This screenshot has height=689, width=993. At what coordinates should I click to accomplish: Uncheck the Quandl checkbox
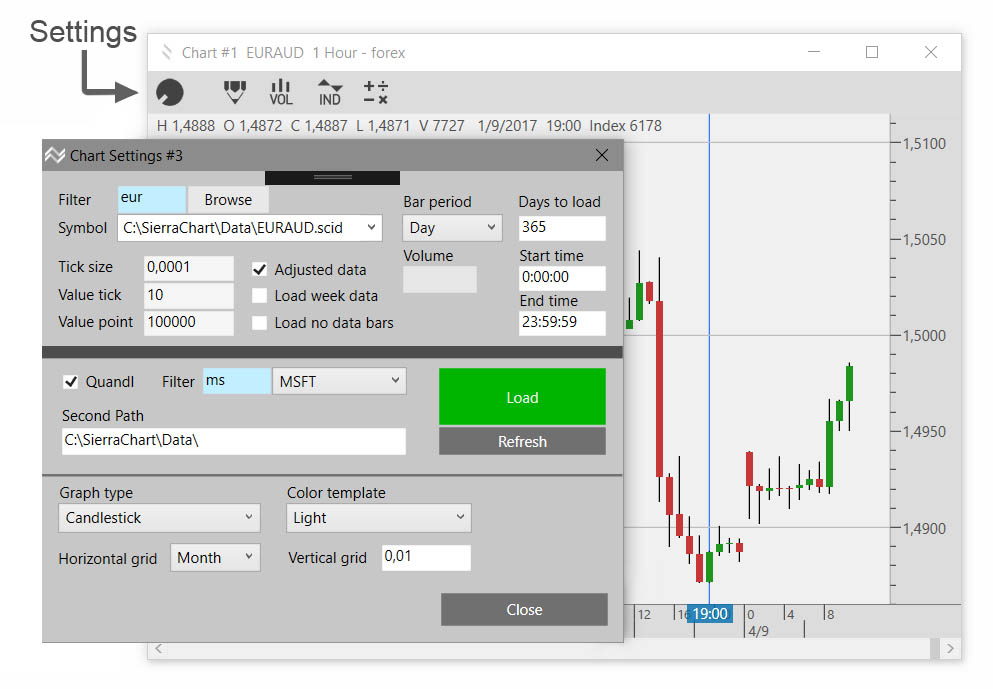pyautogui.click(x=71, y=381)
